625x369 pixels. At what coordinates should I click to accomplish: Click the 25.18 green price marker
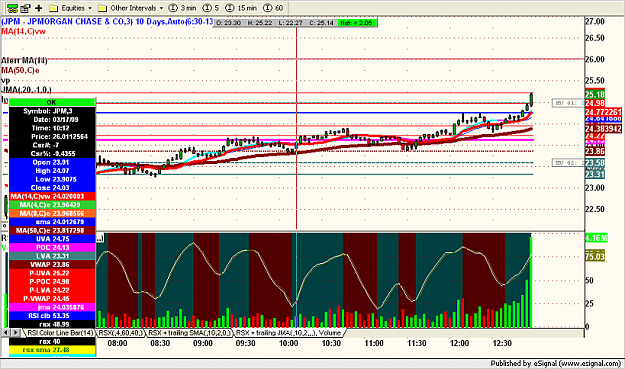(x=595, y=95)
